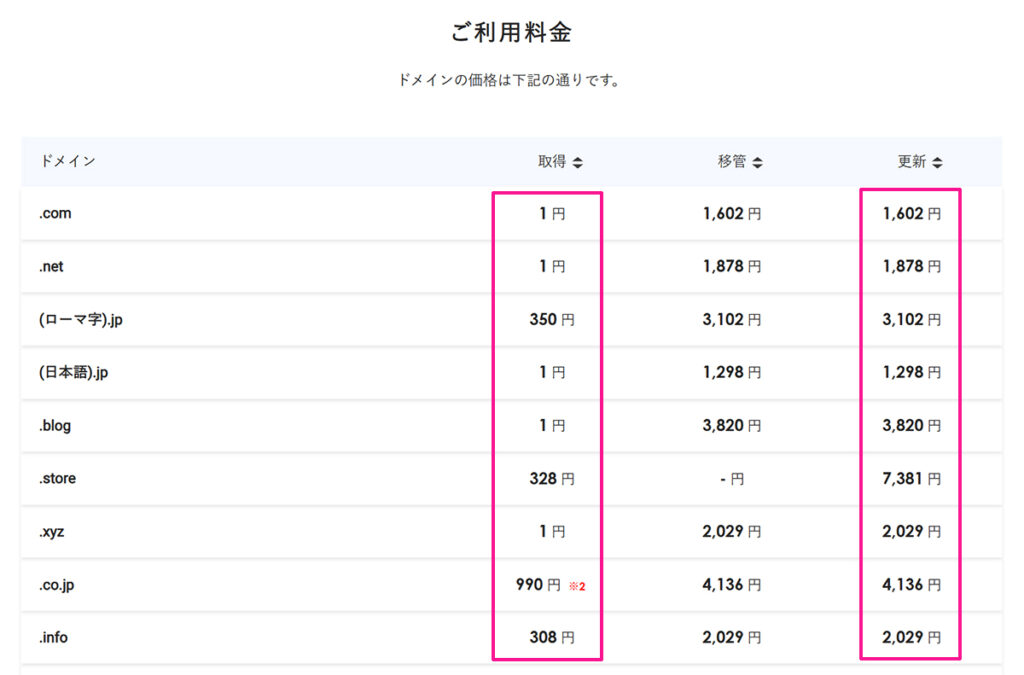Select the ドメイン column header
The width and height of the screenshot is (1024, 675).
pos(68,161)
